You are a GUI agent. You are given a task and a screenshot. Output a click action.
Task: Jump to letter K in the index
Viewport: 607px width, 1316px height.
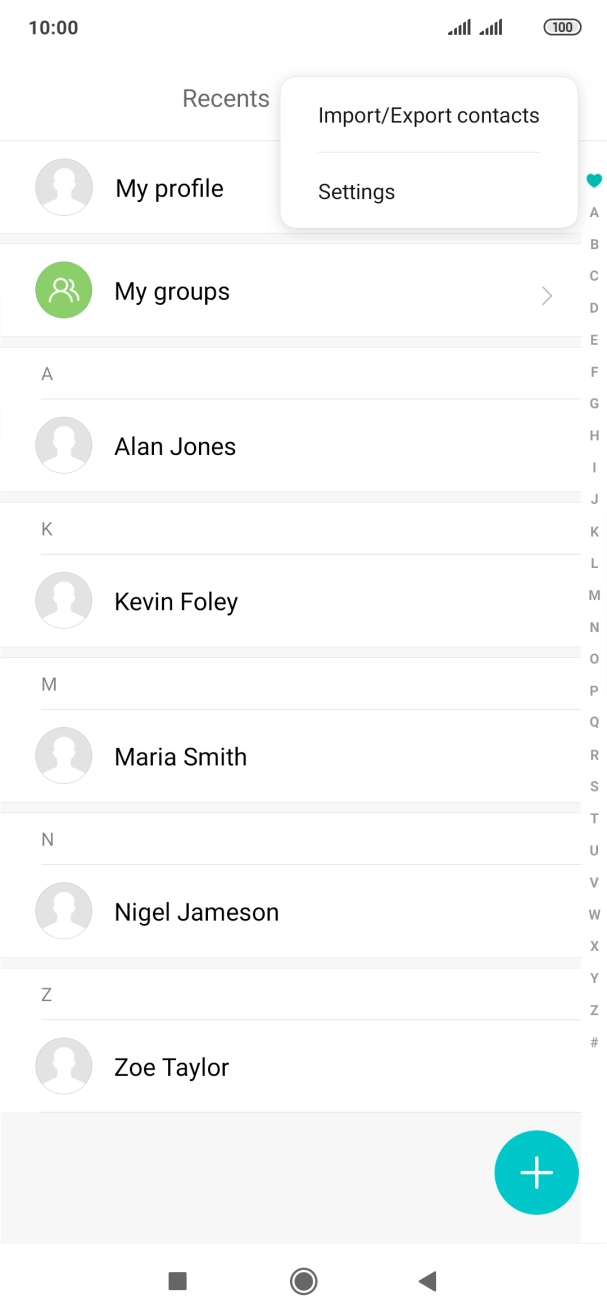point(594,531)
